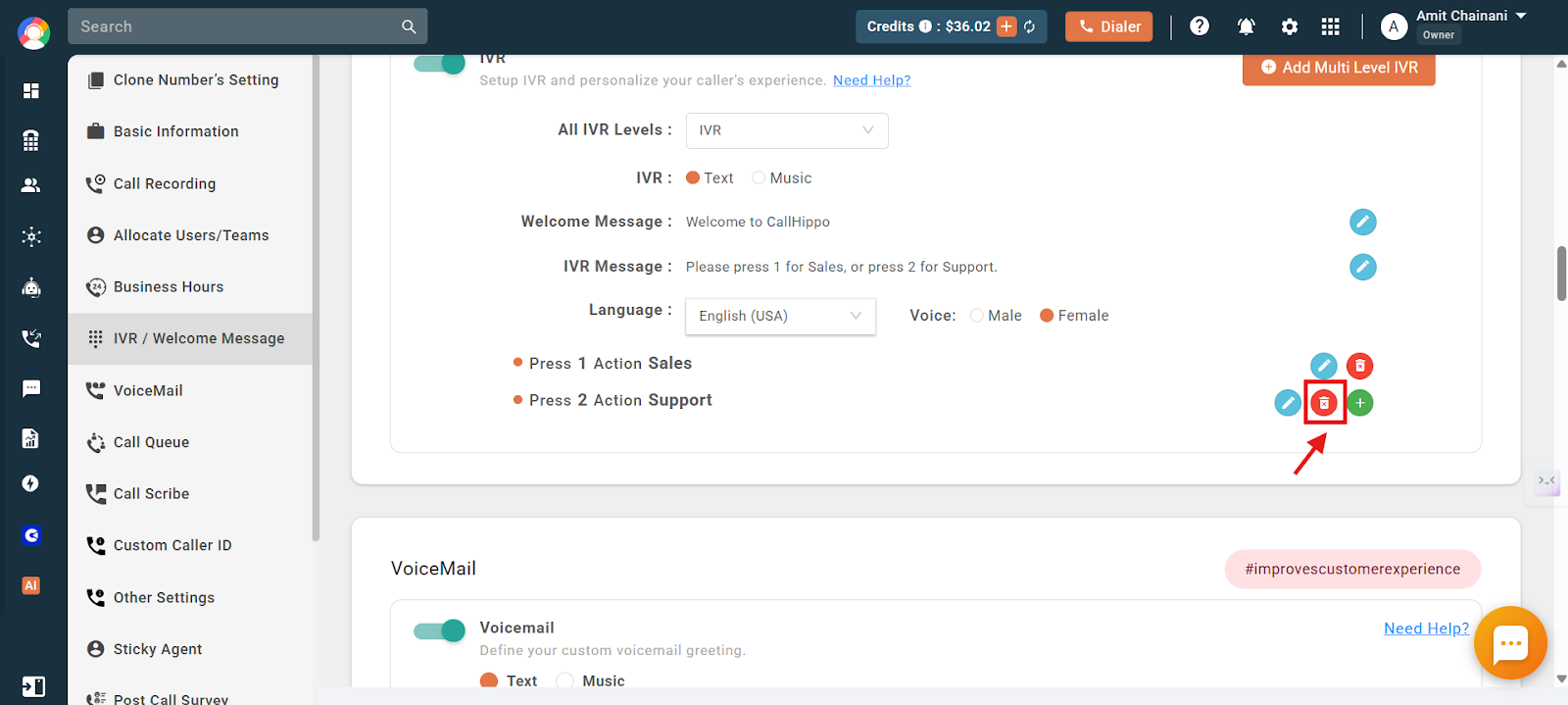Open the live chat bubble widget
1568x705 pixels.
(x=1510, y=643)
